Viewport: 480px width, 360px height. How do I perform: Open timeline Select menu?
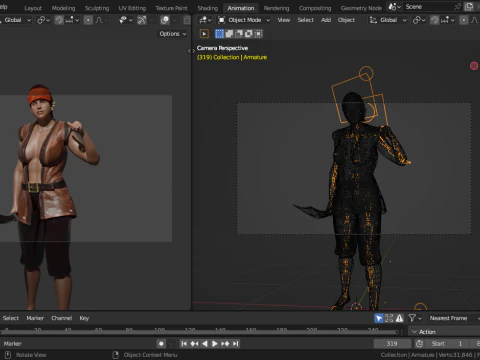[x=11, y=318]
